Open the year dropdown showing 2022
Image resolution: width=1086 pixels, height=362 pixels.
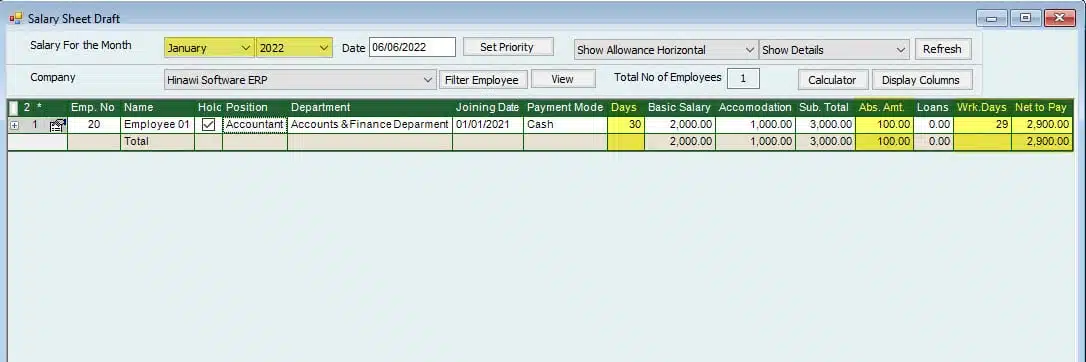(294, 48)
